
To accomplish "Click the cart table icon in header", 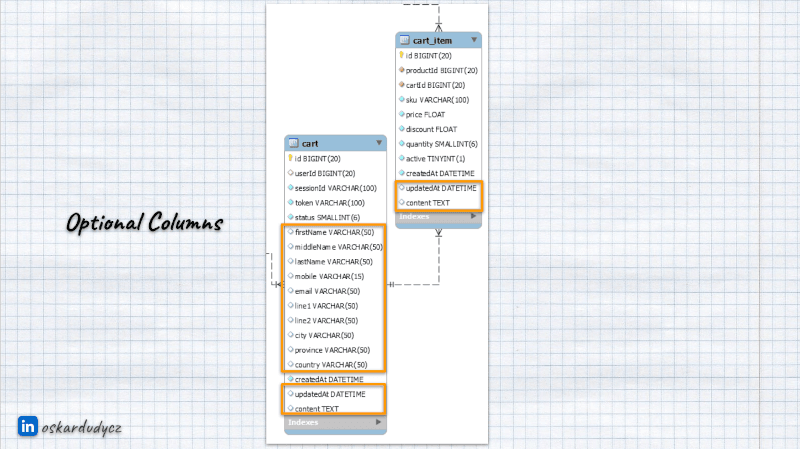I will click(x=293, y=143).
